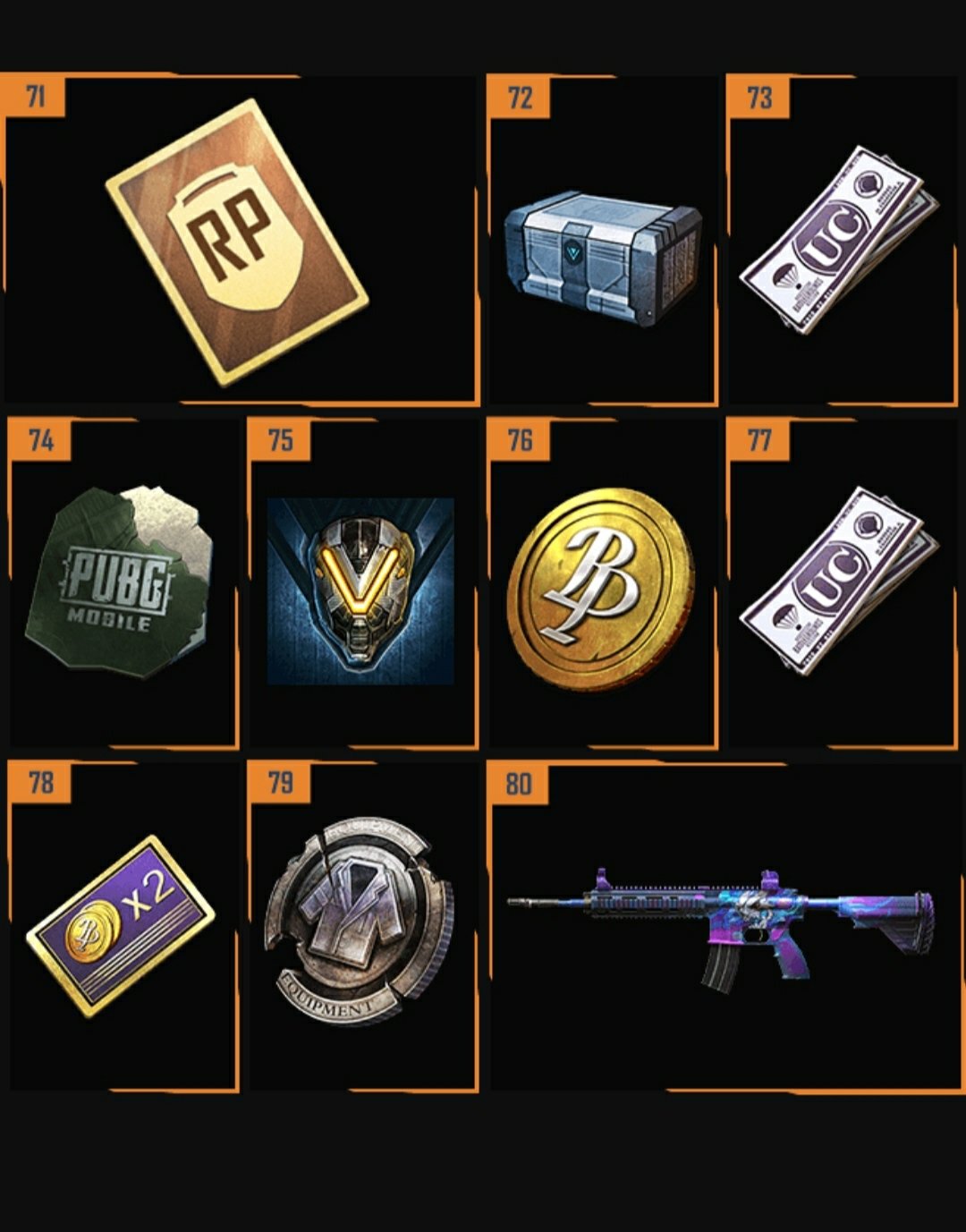966x1232 pixels.
Task: Select the purple M416 rifle skin
Action: pyautogui.click(x=722, y=928)
